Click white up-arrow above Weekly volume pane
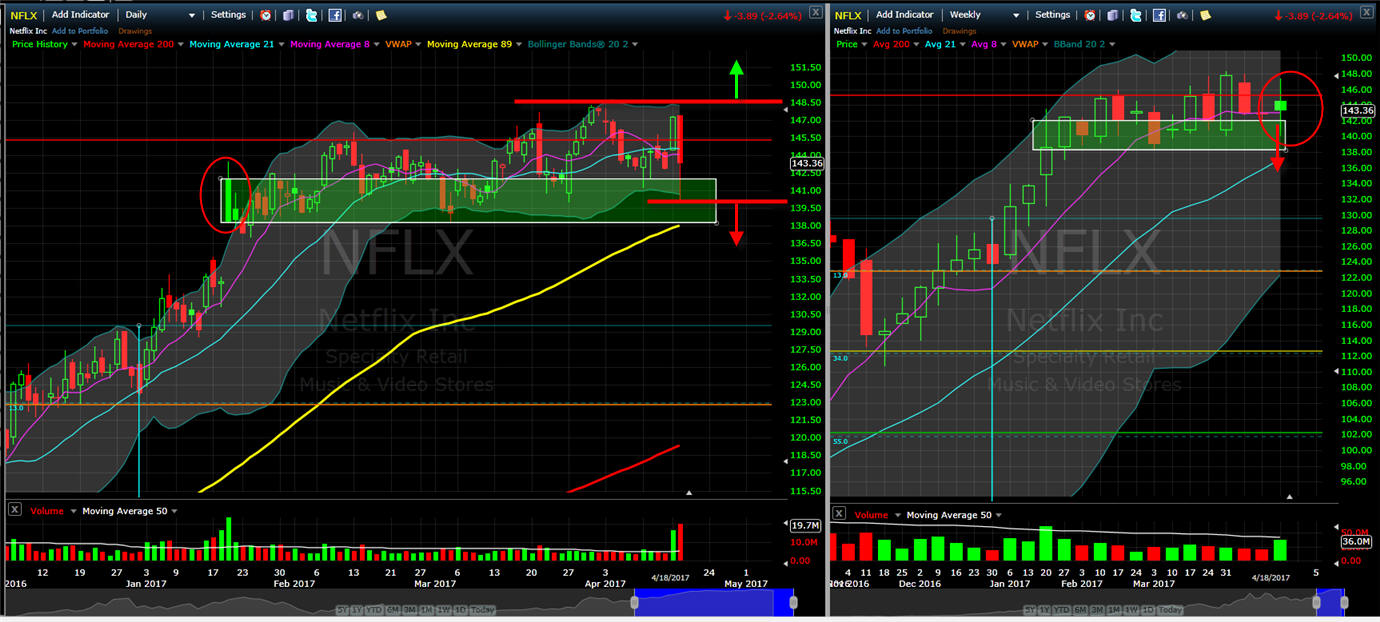Viewport: 1380px width, 622px height. tap(1290, 496)
